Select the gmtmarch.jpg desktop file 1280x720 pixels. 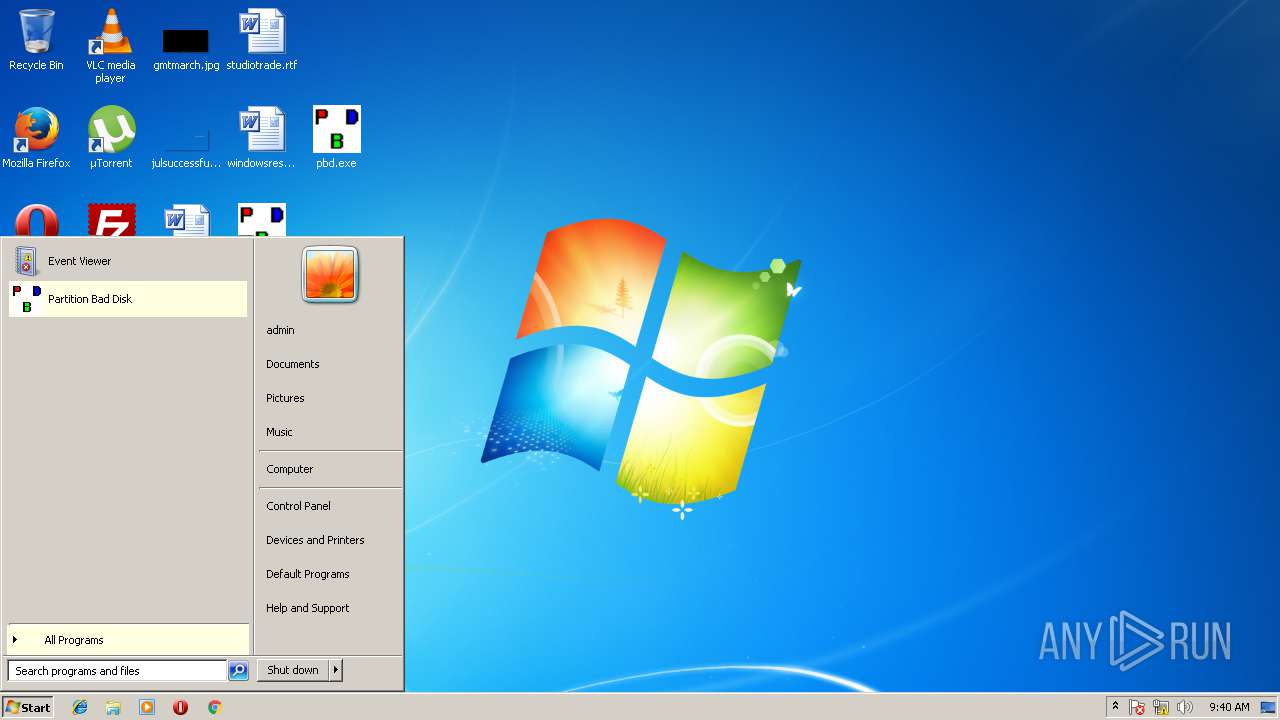(x=186, y=47)
